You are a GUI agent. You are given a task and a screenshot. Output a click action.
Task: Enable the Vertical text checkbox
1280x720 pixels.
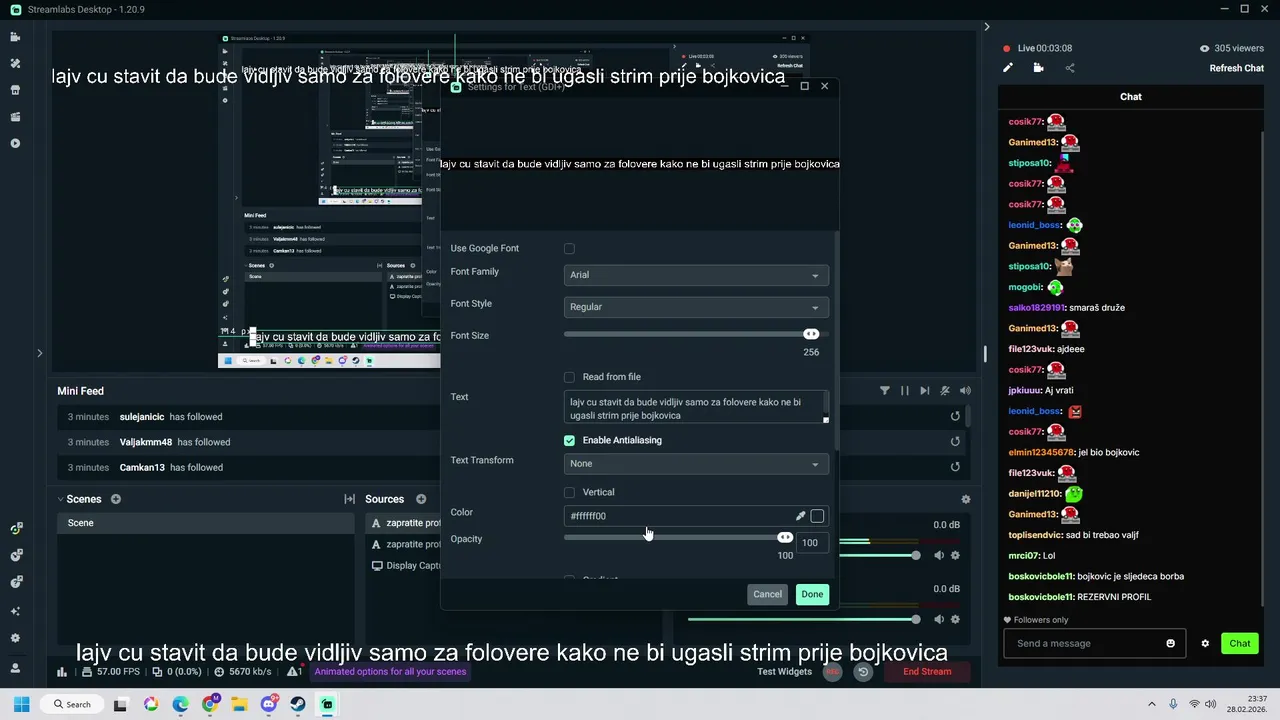[569, 492]
